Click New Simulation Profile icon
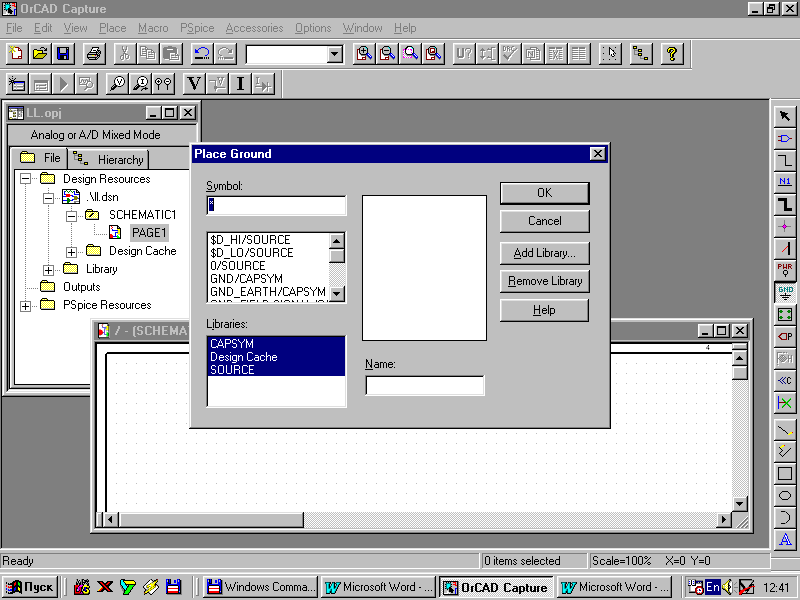The width and height of the screenshot is (800, 600). [x=17, y=84]
